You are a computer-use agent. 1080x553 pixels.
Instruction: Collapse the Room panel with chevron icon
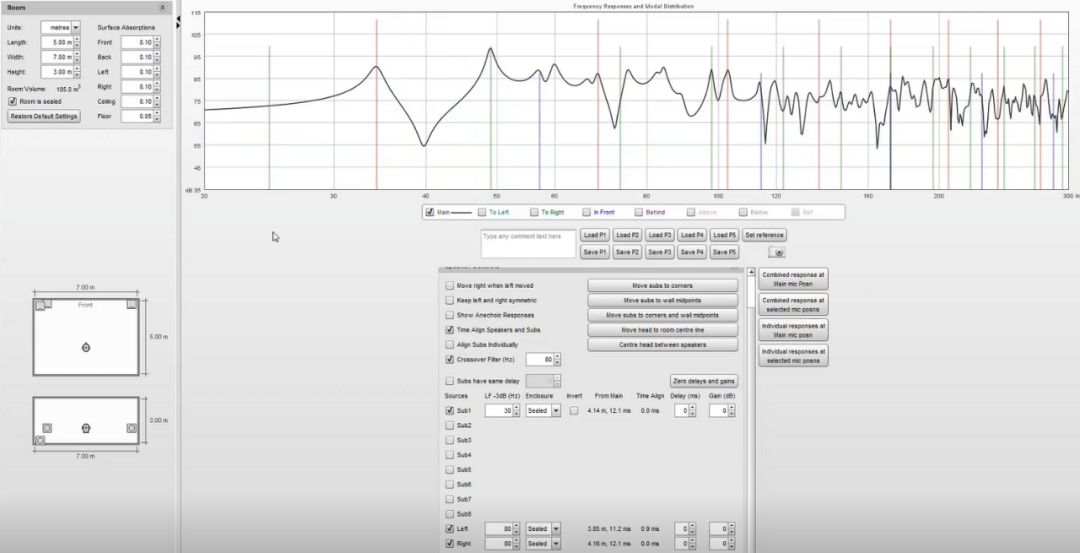click(x=163, y=8)
